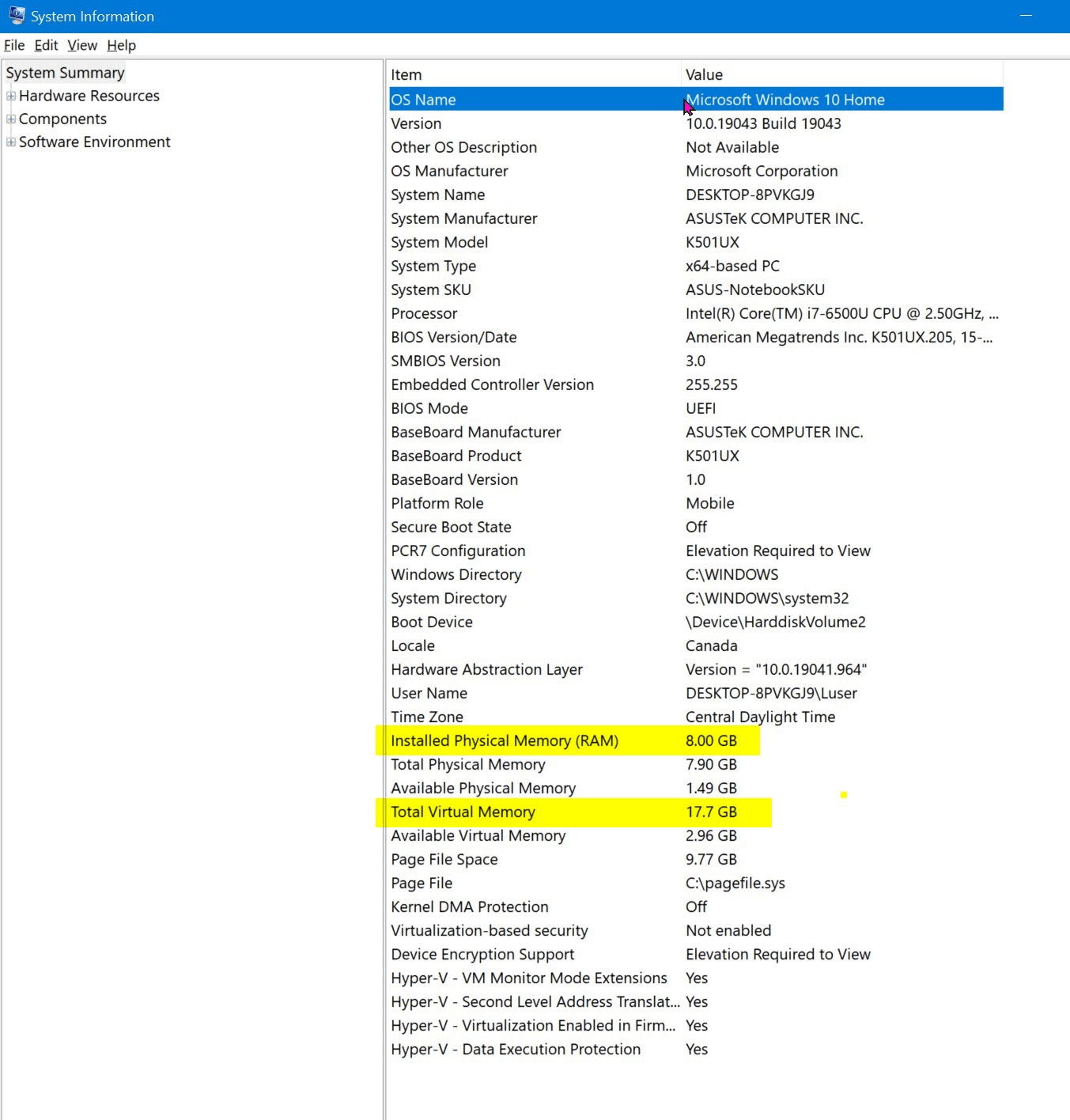Image resolution: width=1070 pixels, height=1120 pixels.
Task: Select Total Physical Memory row
Action: pos(696,764)
